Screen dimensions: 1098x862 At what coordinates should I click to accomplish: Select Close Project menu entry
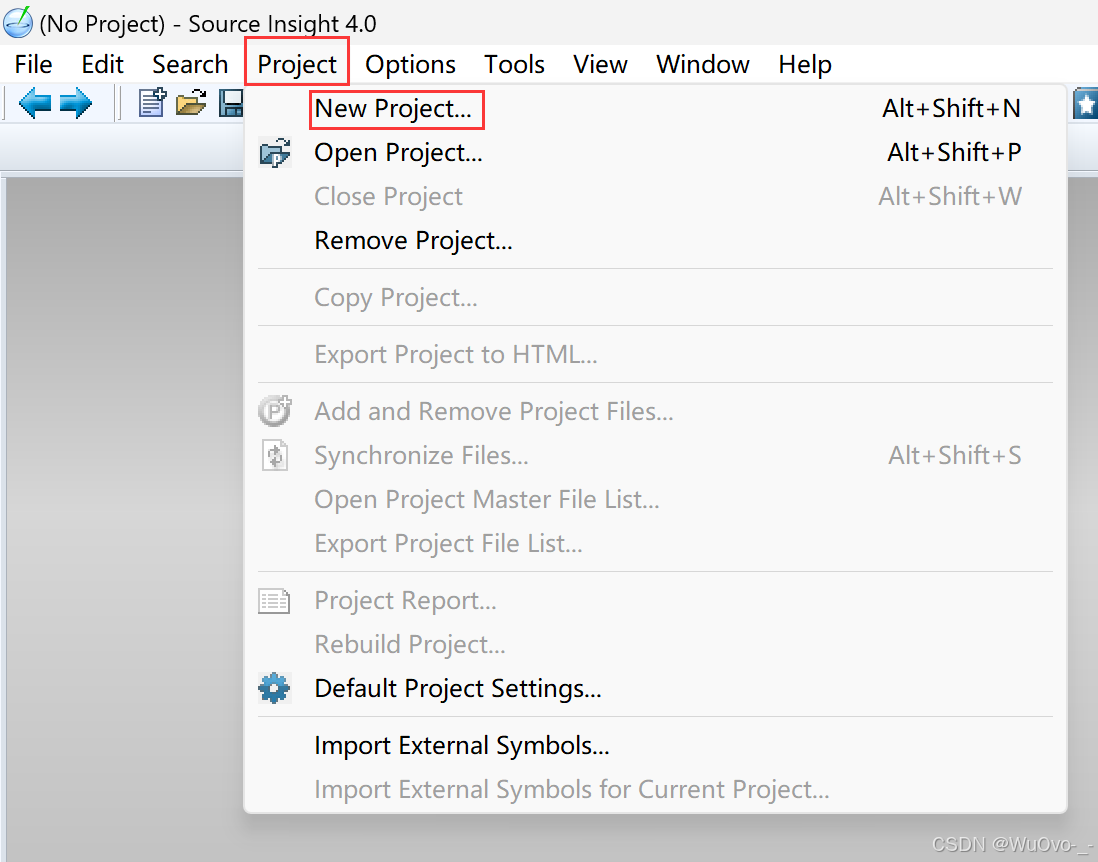point(655,196)
